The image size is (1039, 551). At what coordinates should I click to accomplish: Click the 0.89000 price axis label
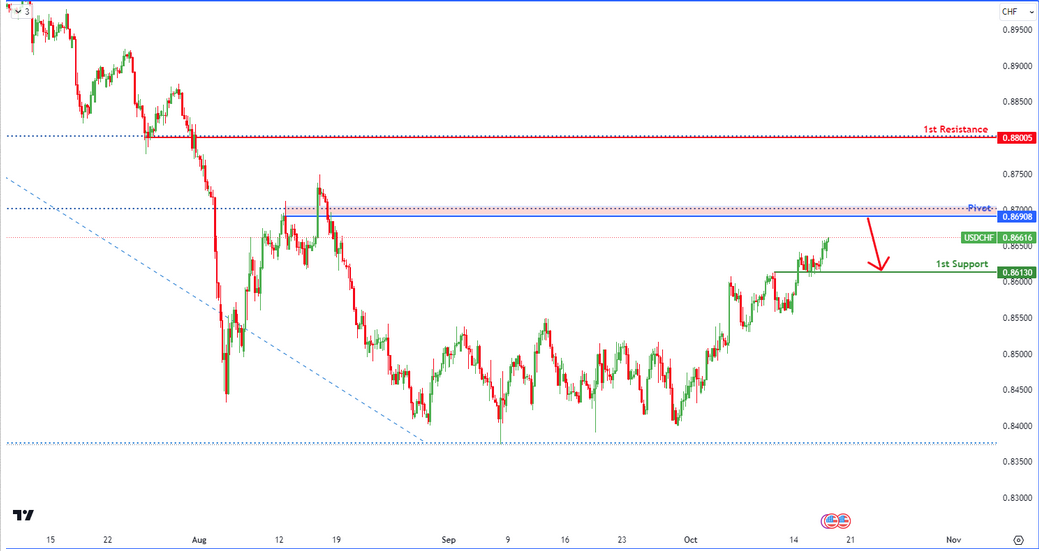pos(1017,66)
